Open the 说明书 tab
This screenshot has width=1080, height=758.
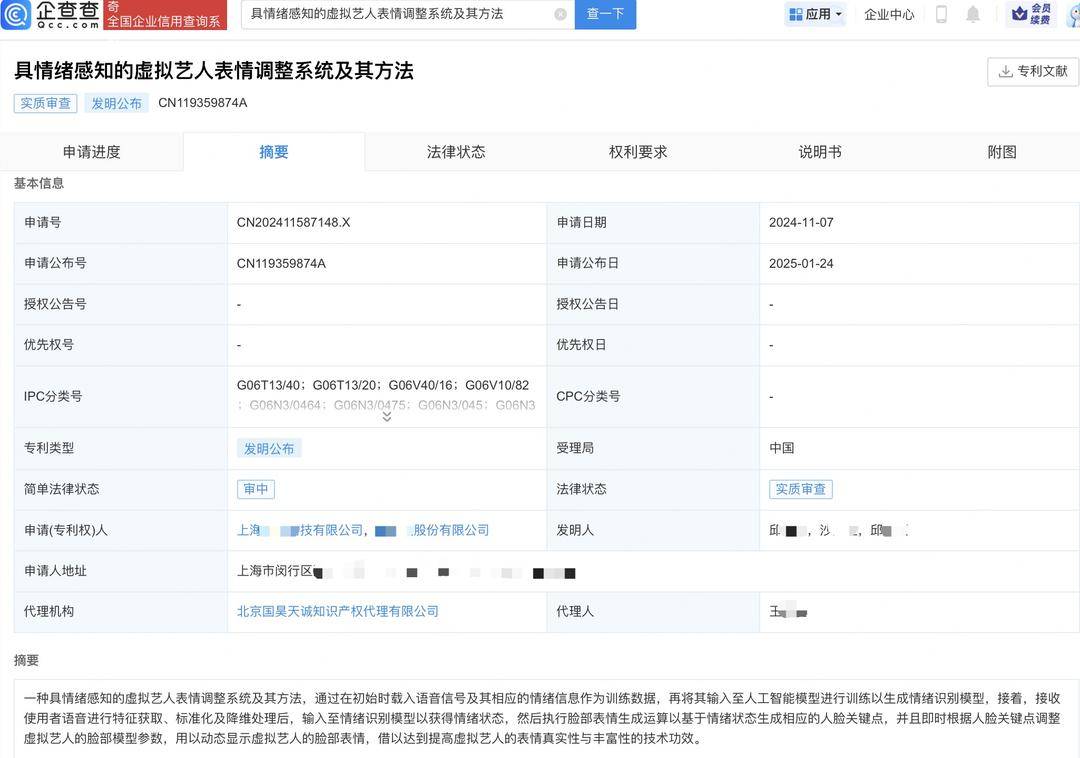(819, 152)
